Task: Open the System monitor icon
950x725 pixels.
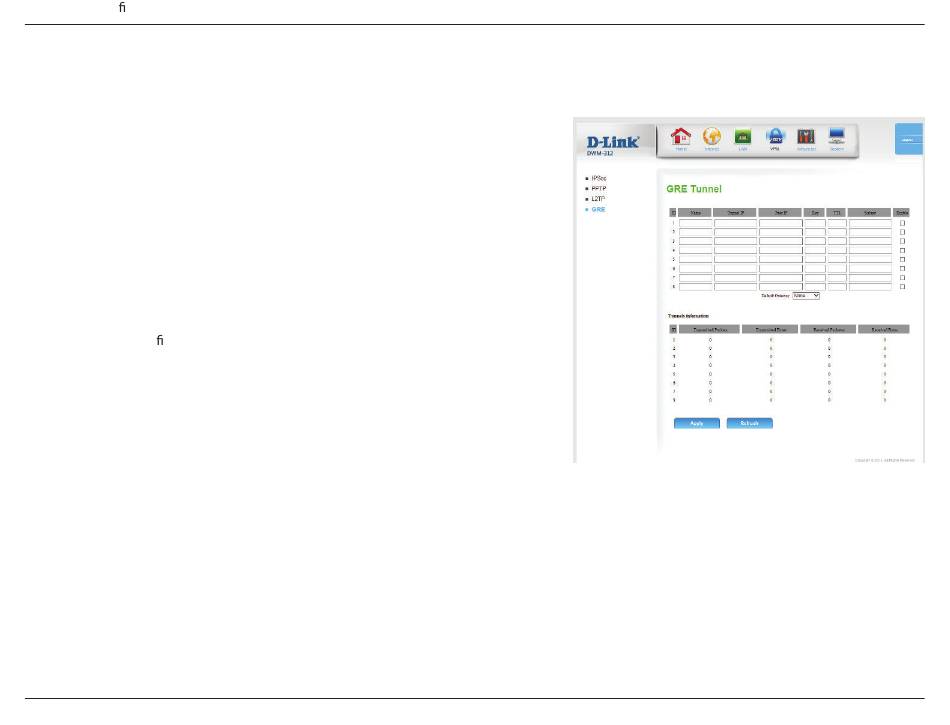Action: pyautogui.click(x=837, y=137)
